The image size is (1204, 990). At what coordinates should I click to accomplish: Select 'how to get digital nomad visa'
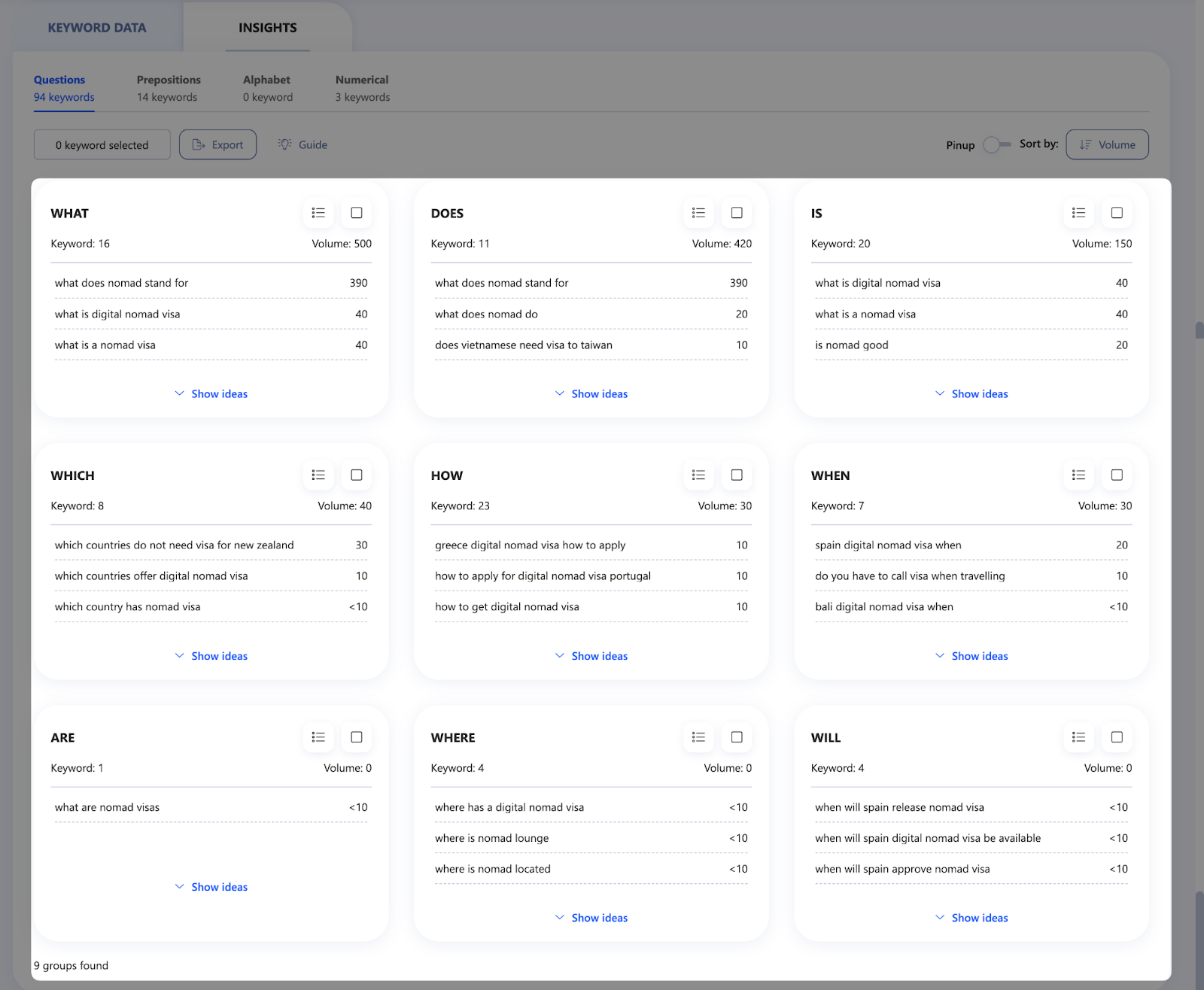(x=591, y=606)
